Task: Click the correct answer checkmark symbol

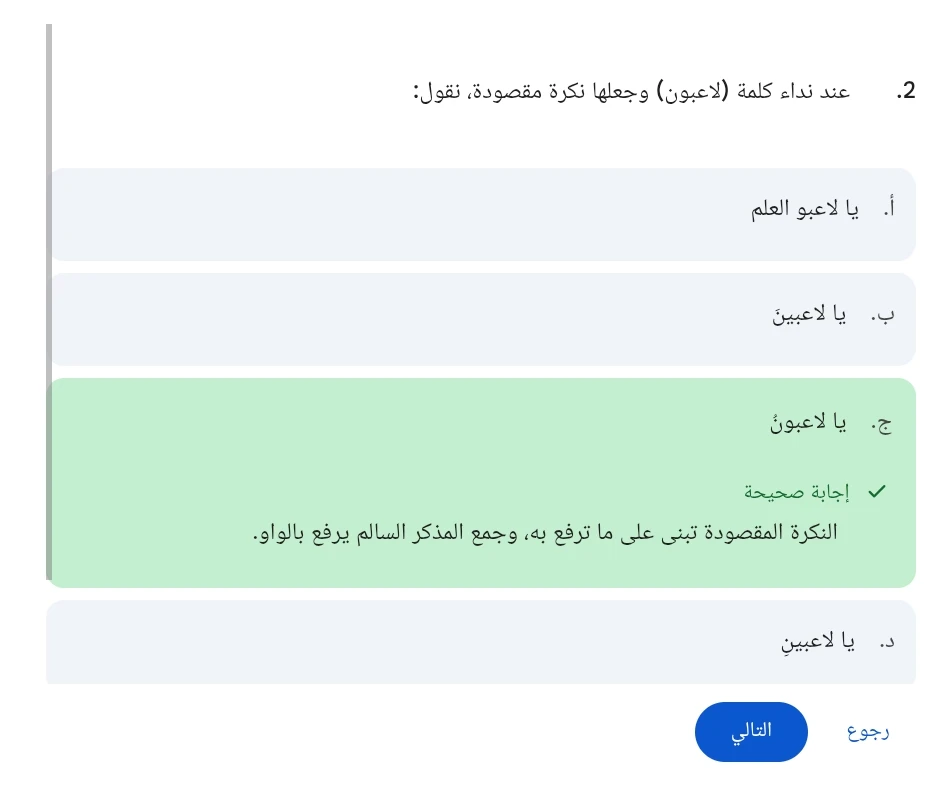Action: 877,491
